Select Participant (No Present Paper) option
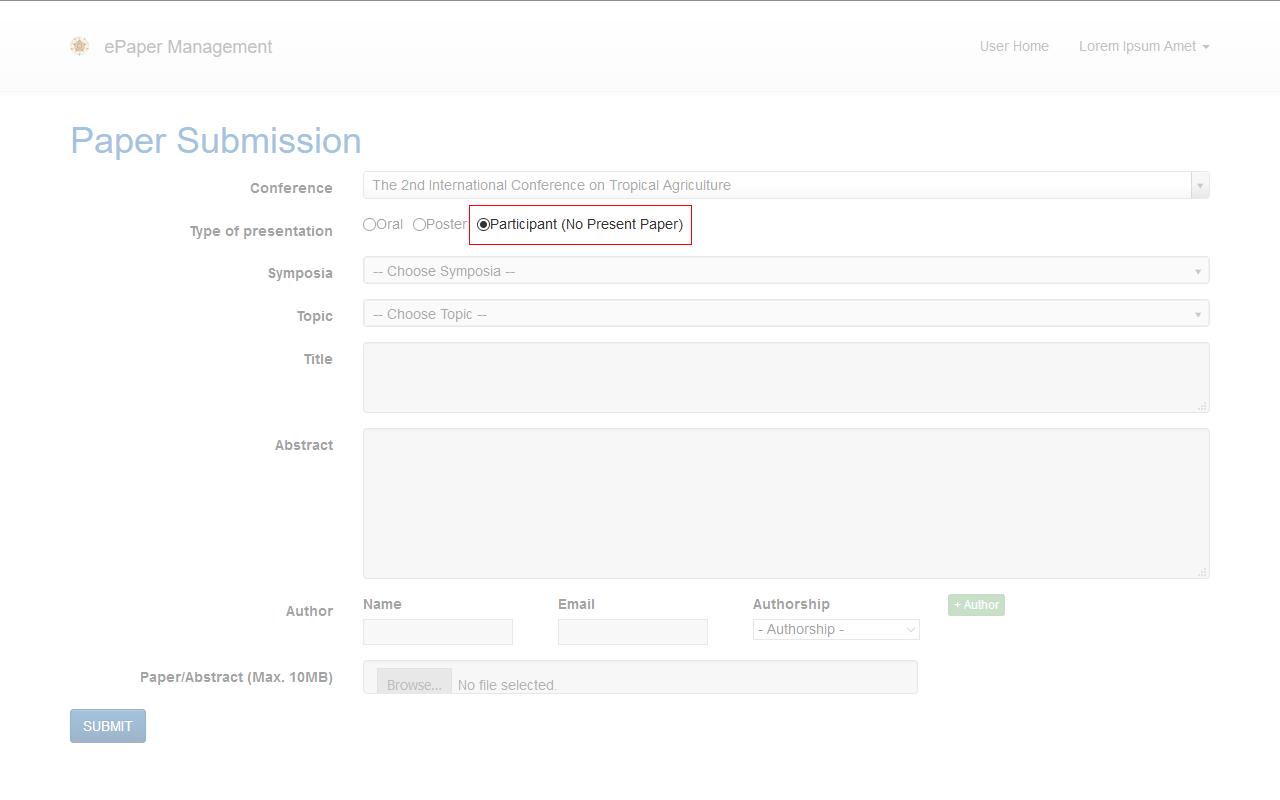This screenshot has height=800, width=1280. point(484,225)
